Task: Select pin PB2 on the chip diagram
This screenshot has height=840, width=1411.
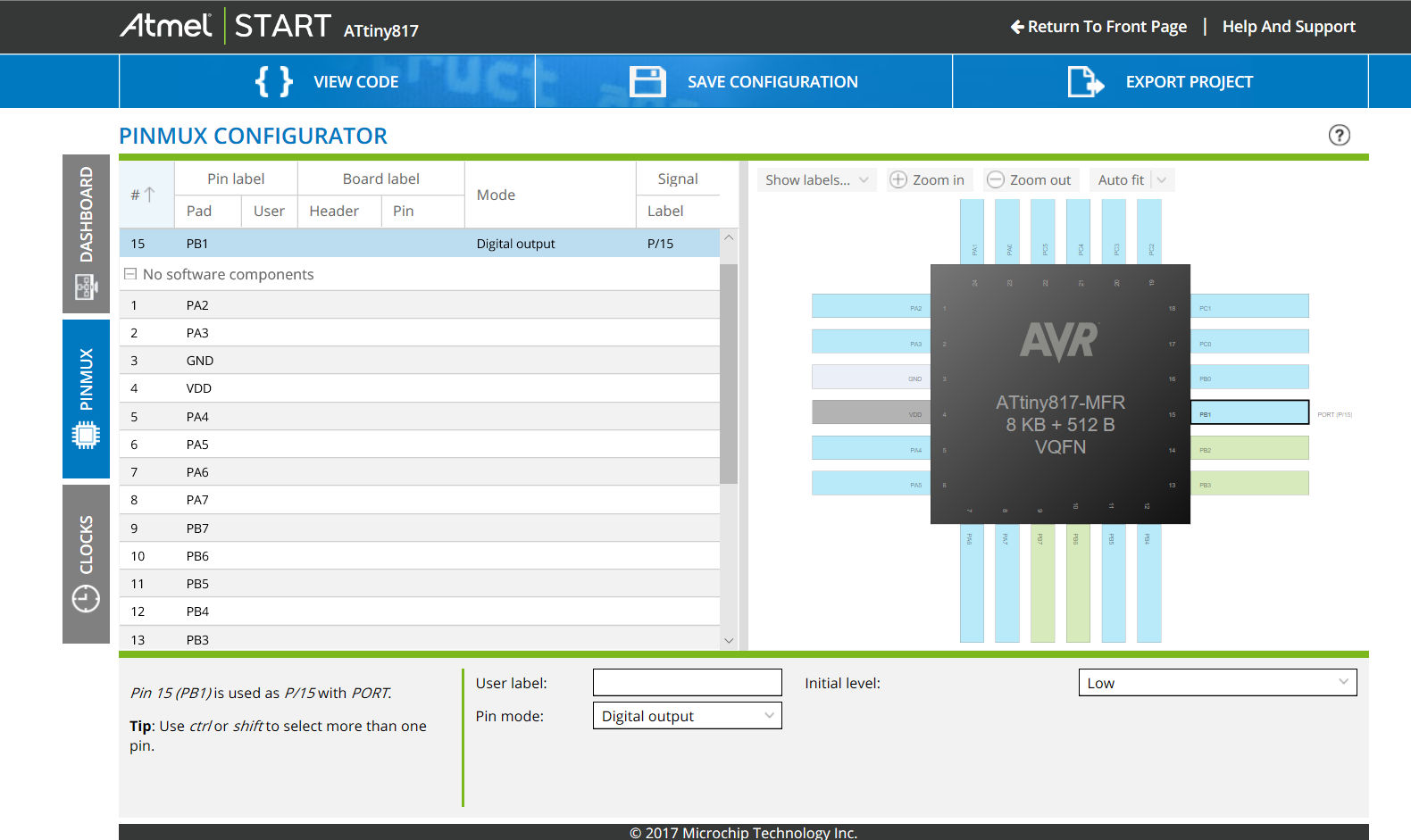Action: click(x=1249, y=448)
